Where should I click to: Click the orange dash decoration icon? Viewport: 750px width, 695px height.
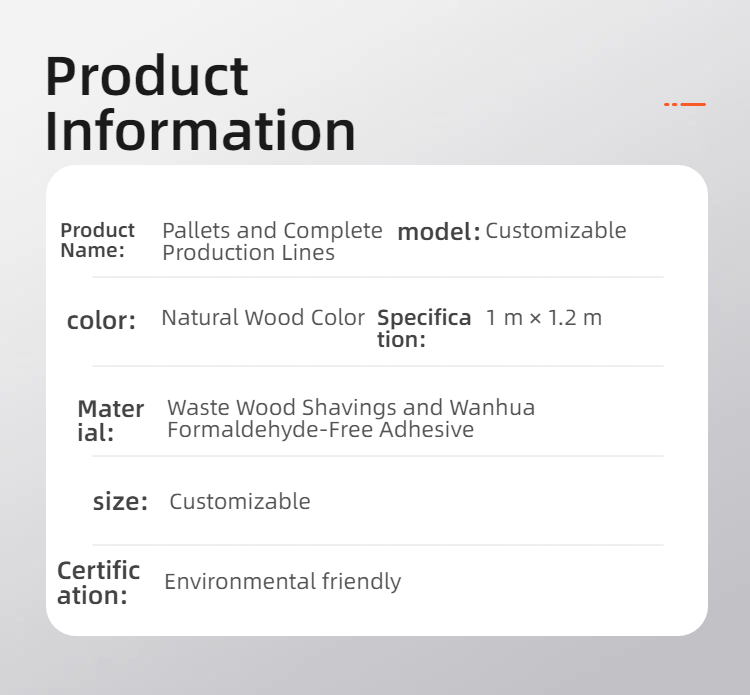click(x=693, y=104)
